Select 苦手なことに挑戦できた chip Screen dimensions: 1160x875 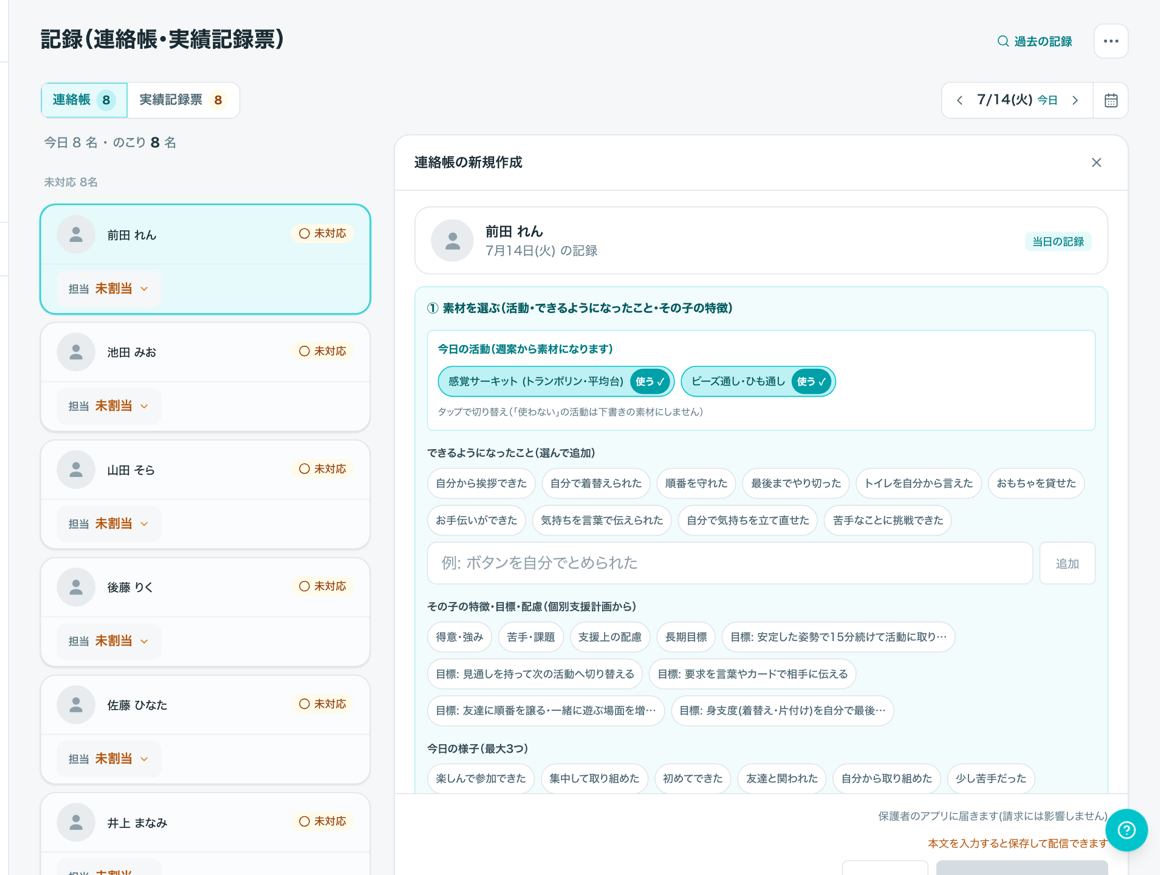(888, 520)
